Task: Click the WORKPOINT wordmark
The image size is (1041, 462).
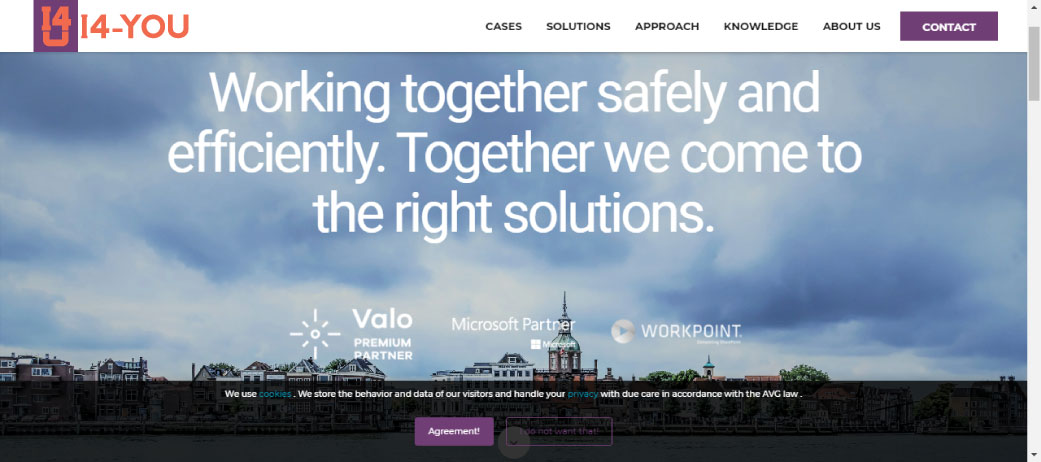Action: 691,331
